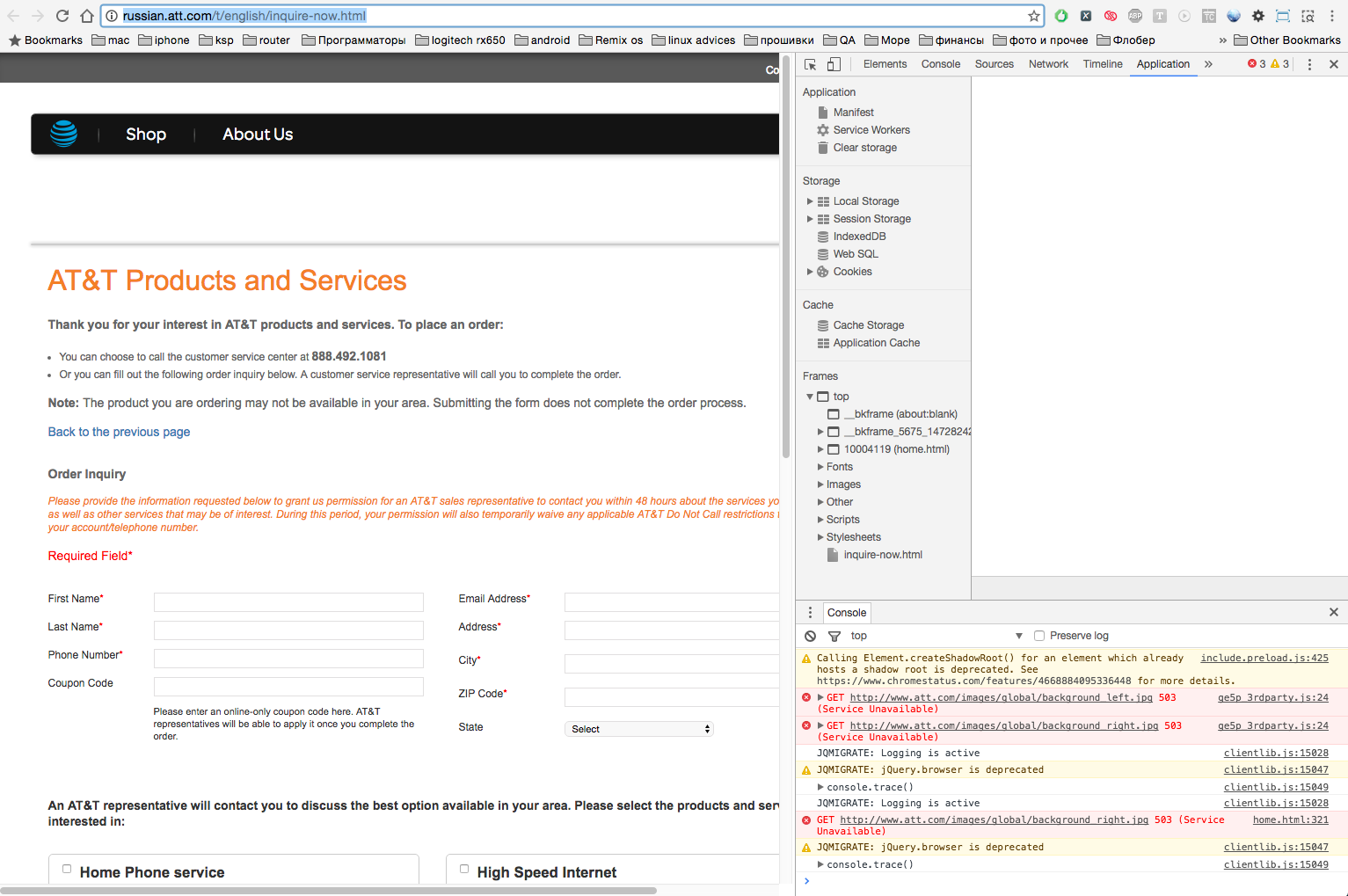1348x896 pixels.
Task: Switch to the Elements tab
Action: pos(885,64)
